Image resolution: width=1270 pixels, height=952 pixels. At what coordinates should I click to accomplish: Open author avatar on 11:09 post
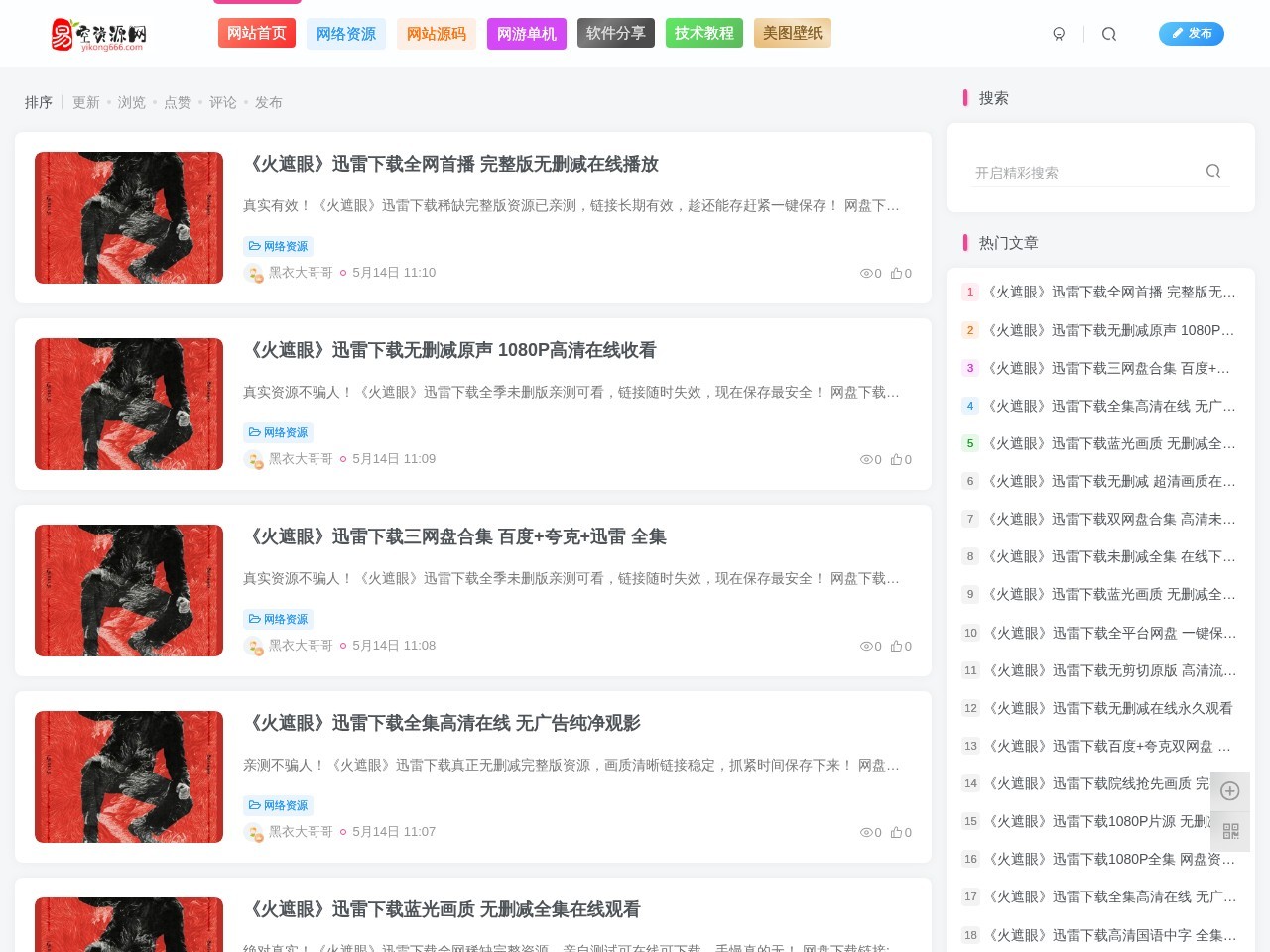coord(253,459)
